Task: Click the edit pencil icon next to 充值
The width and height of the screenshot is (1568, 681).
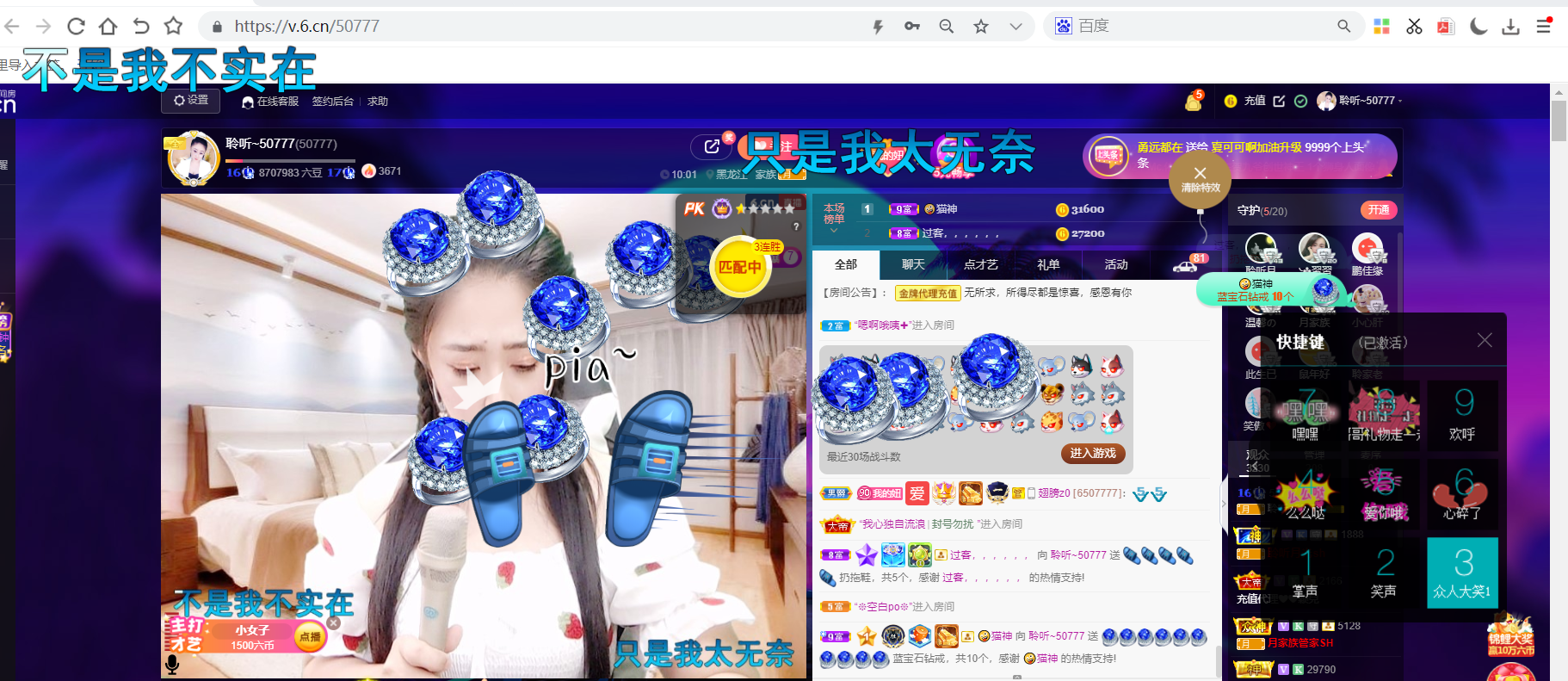Action: [x=1279, y=101]
